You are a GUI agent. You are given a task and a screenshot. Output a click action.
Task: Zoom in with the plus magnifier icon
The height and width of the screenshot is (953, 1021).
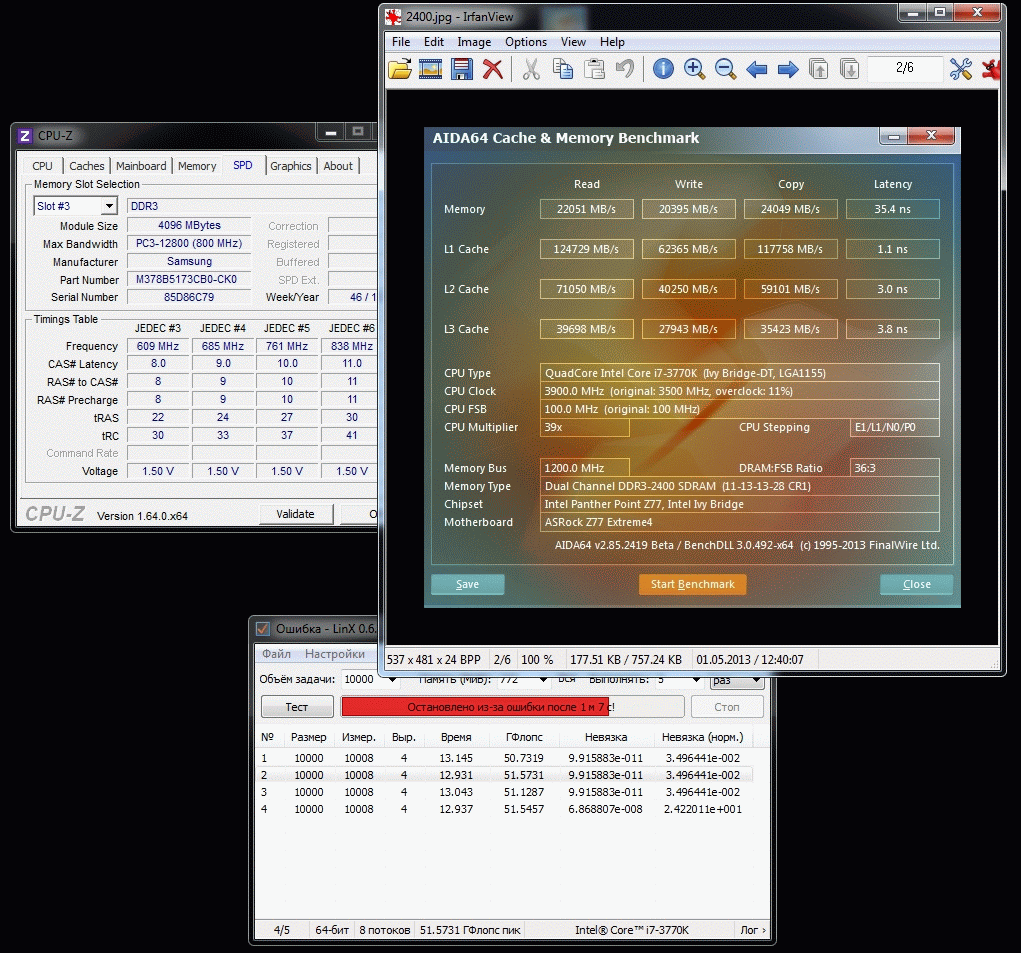point(695,68)
